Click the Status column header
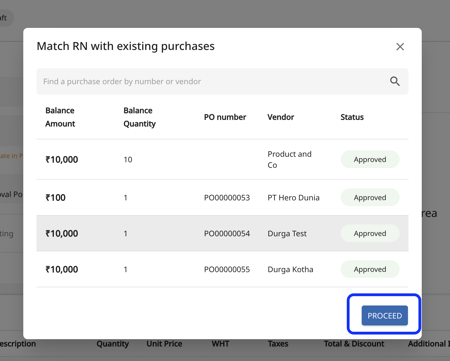The image size is (450, 361). click(x=352, y=117)
